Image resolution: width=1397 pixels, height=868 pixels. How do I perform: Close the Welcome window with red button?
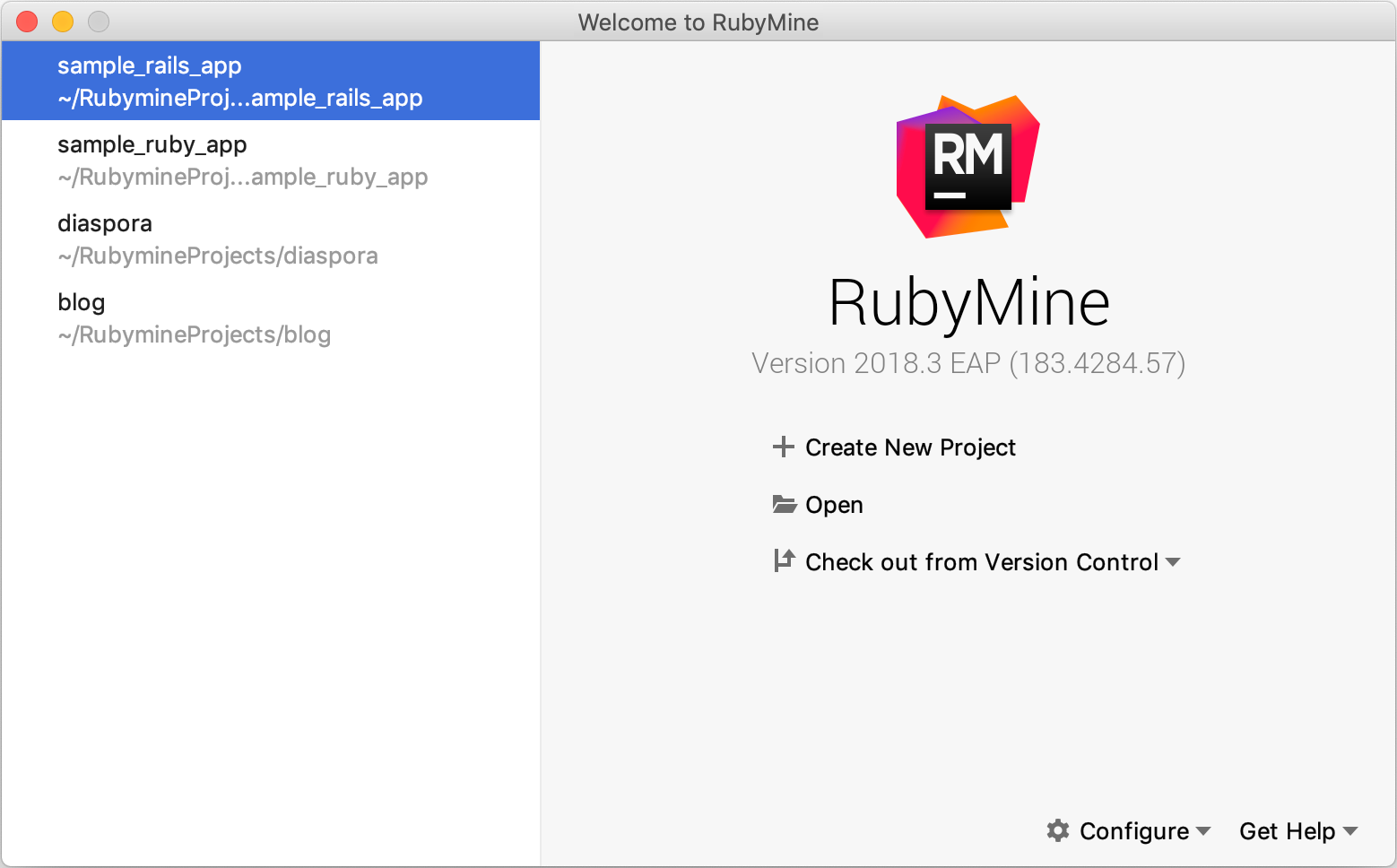pos(27,22)
